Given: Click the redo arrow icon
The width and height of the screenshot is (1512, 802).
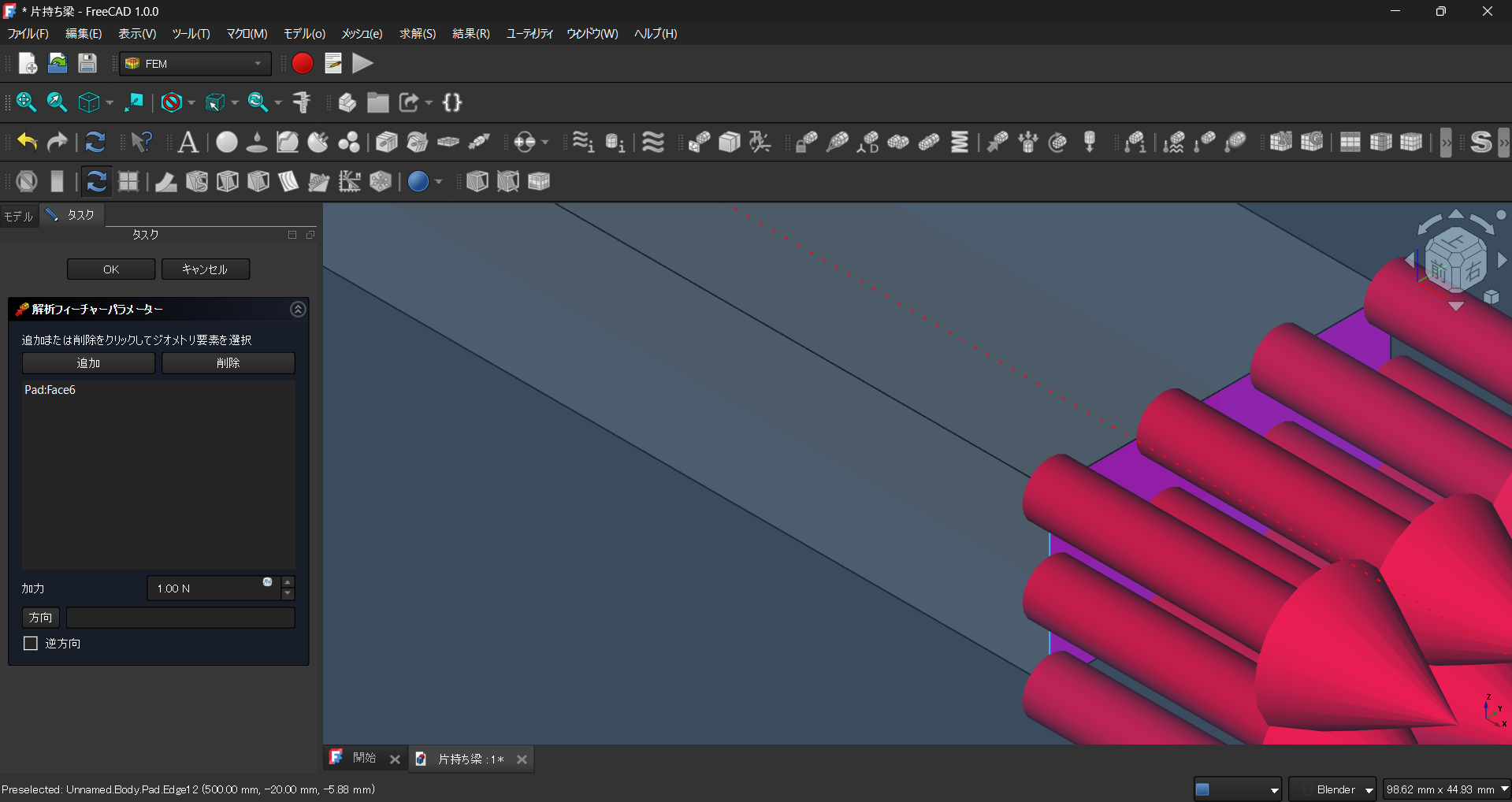Looking at the screenshot, I should click(x=58, y=142).
